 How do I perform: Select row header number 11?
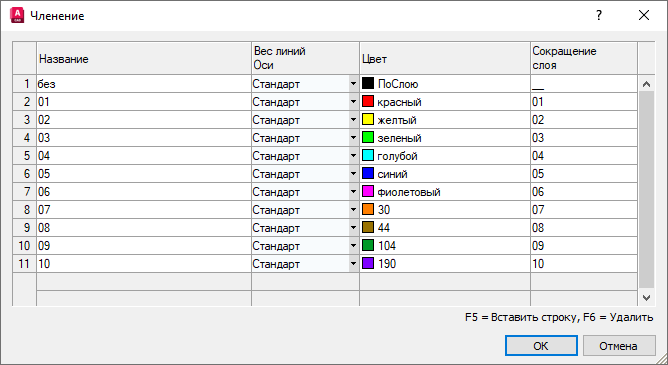point(24,264)
